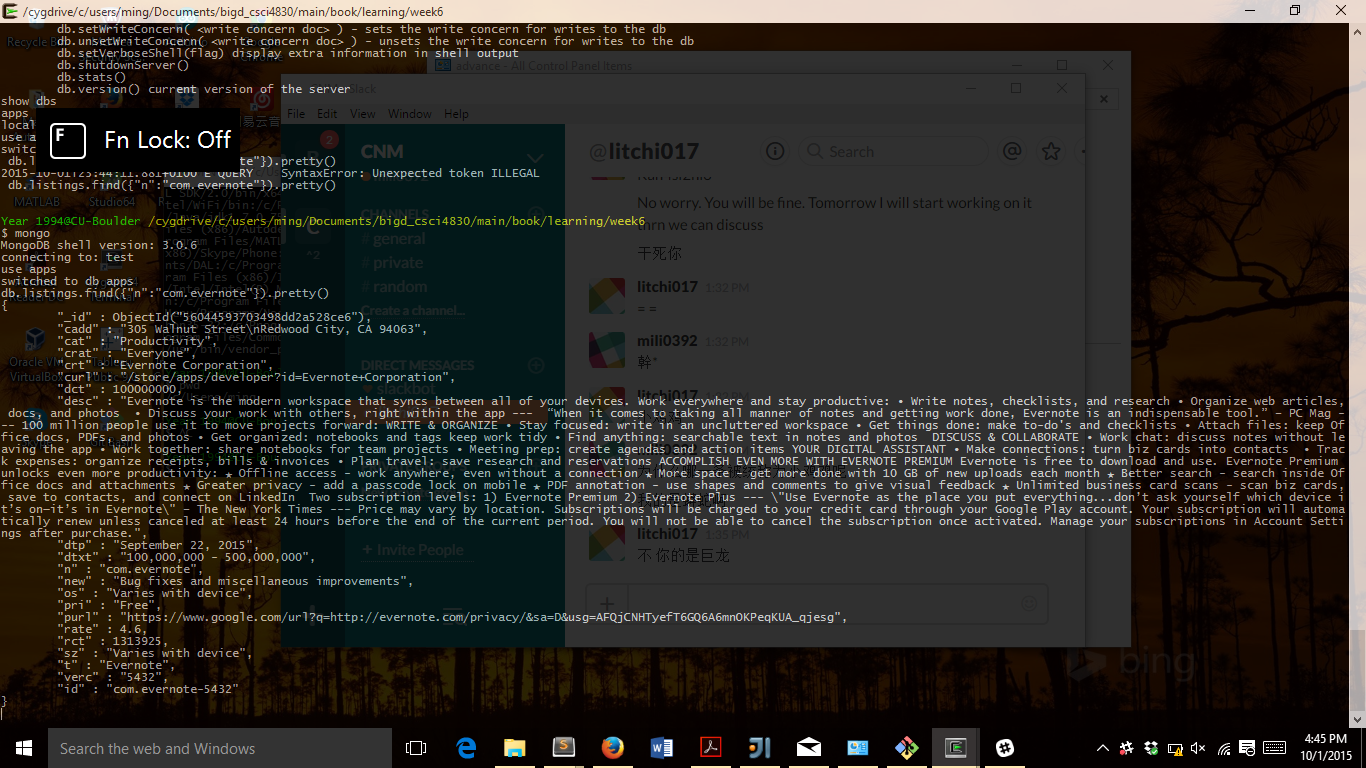
Task: Click the "cat" : "Productivity" line in terminal
Action: [x=137, y=341]
